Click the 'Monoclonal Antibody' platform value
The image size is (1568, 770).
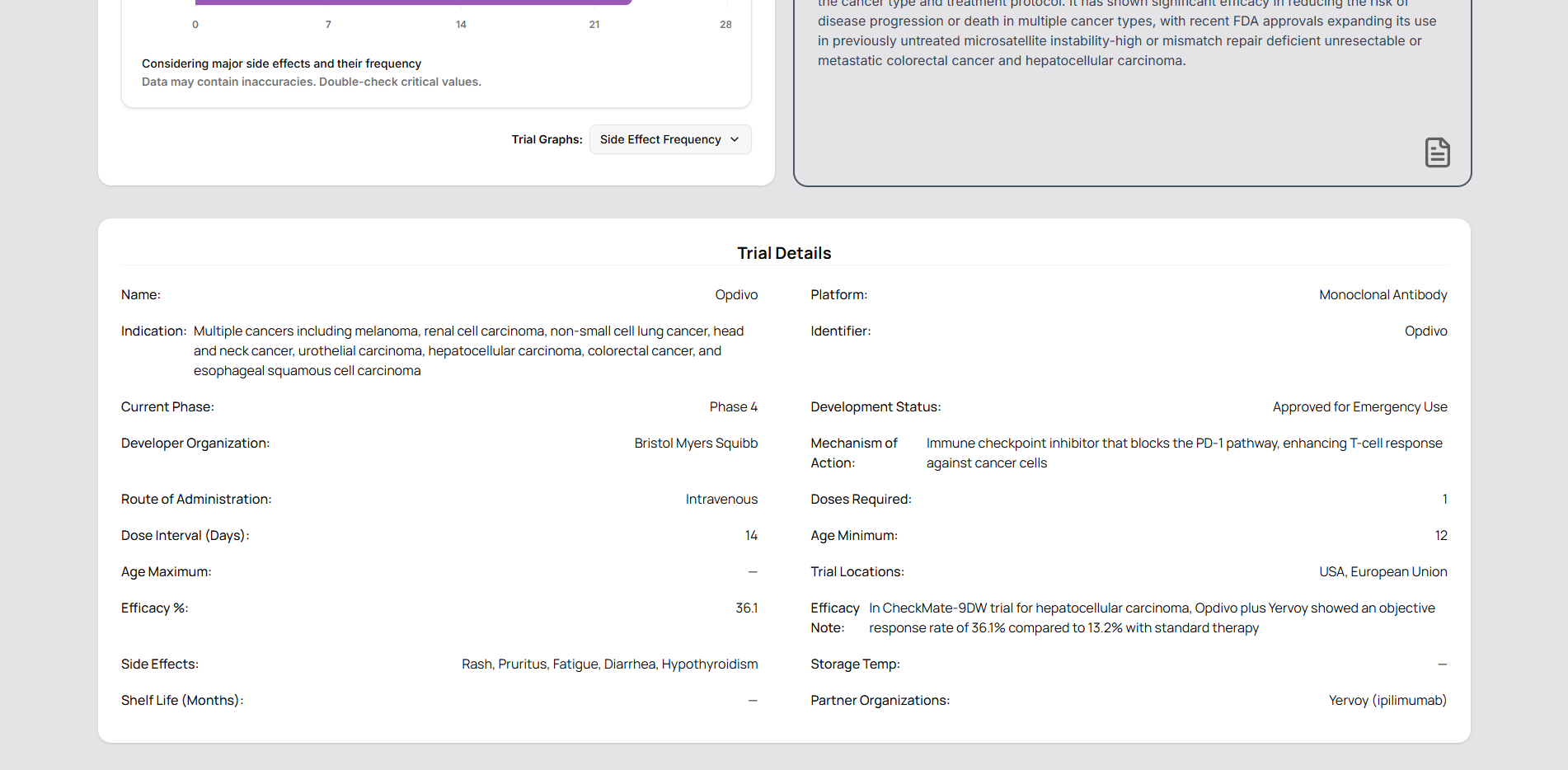tap(1383, 295)
